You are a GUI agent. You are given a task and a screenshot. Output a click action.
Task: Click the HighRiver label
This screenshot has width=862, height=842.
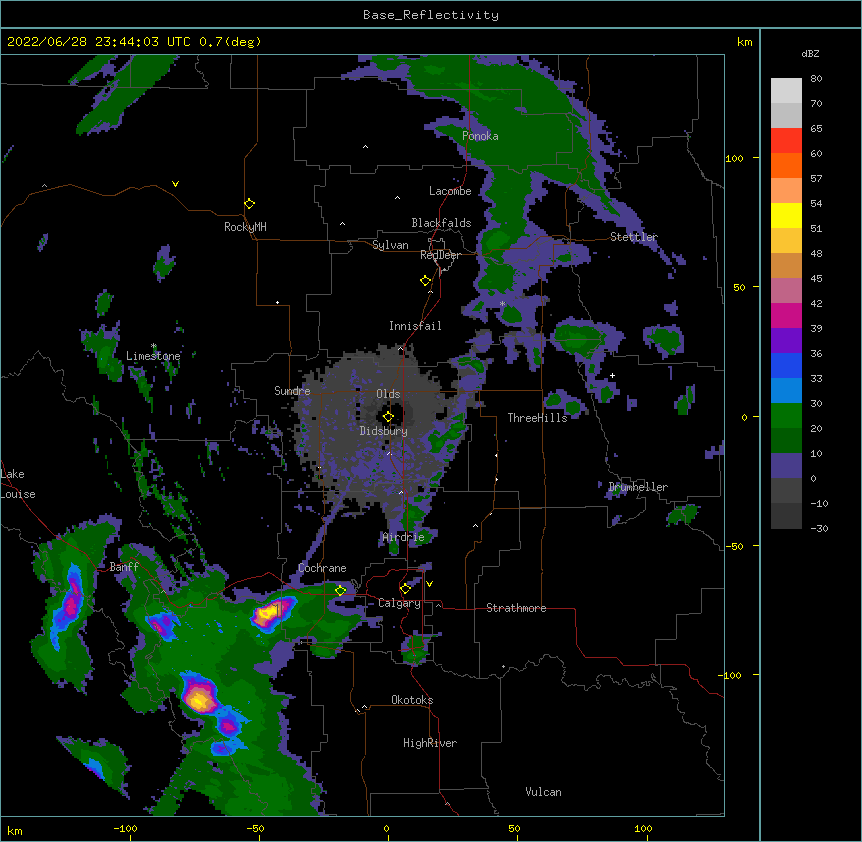coord(430,744)
